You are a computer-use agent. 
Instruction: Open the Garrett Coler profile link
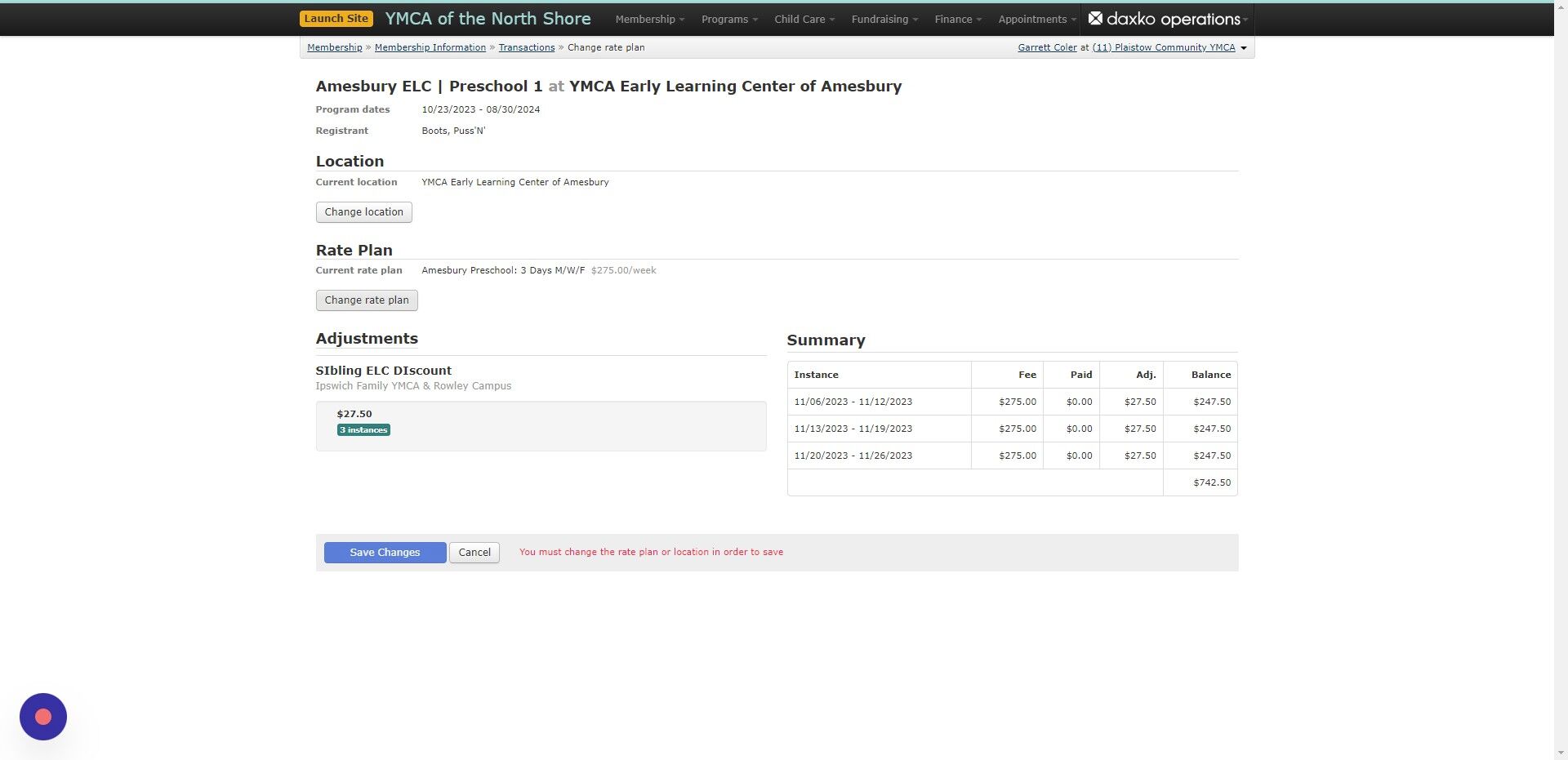point(1047,47)
